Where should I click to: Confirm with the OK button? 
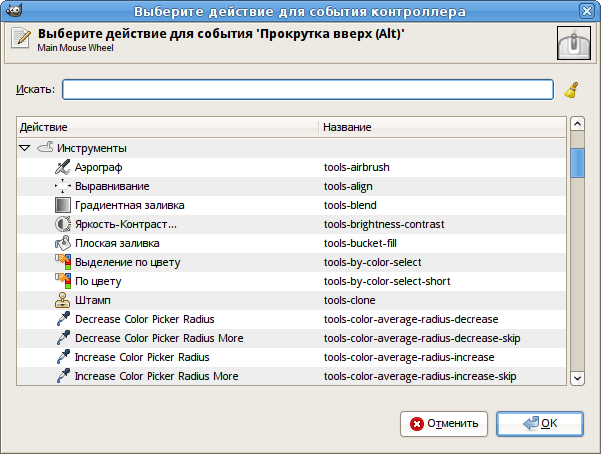[x=539, y=423]
